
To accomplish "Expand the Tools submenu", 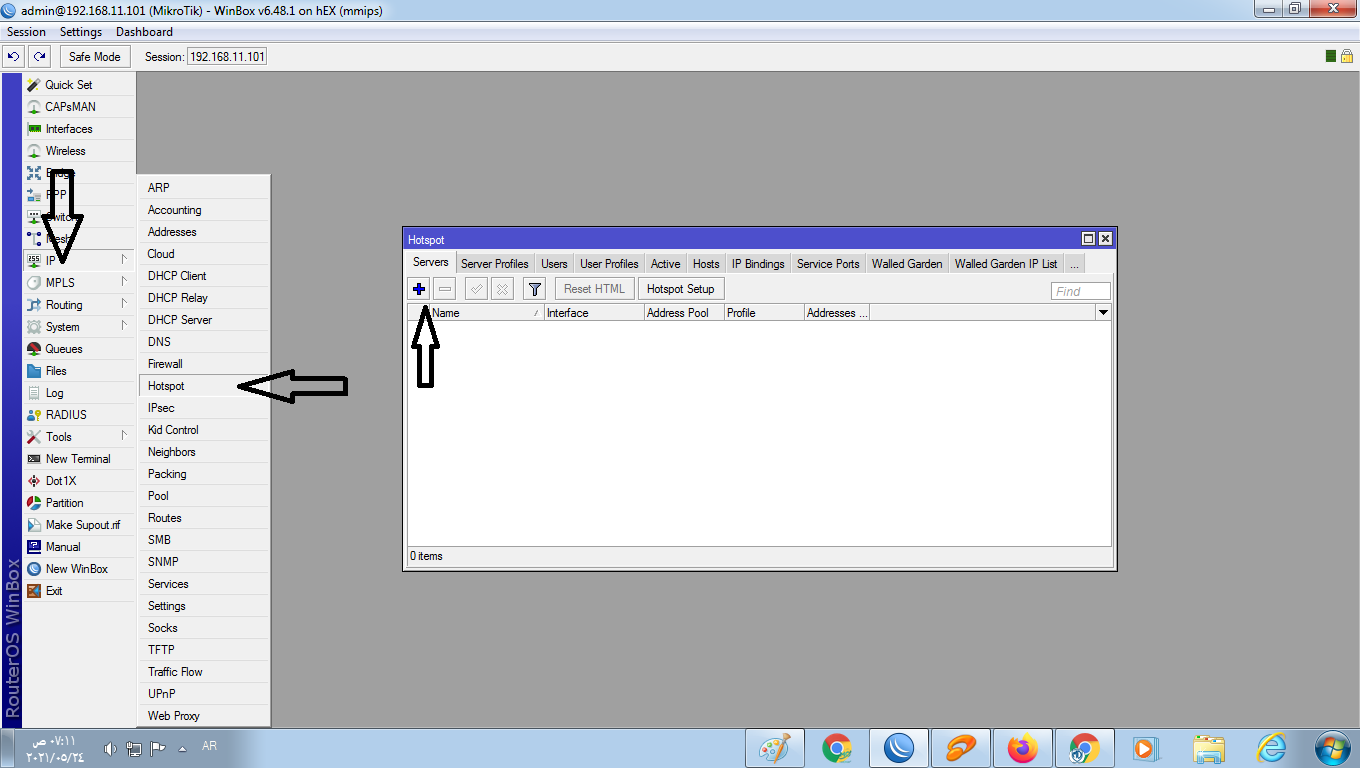I will click(79, 437).
